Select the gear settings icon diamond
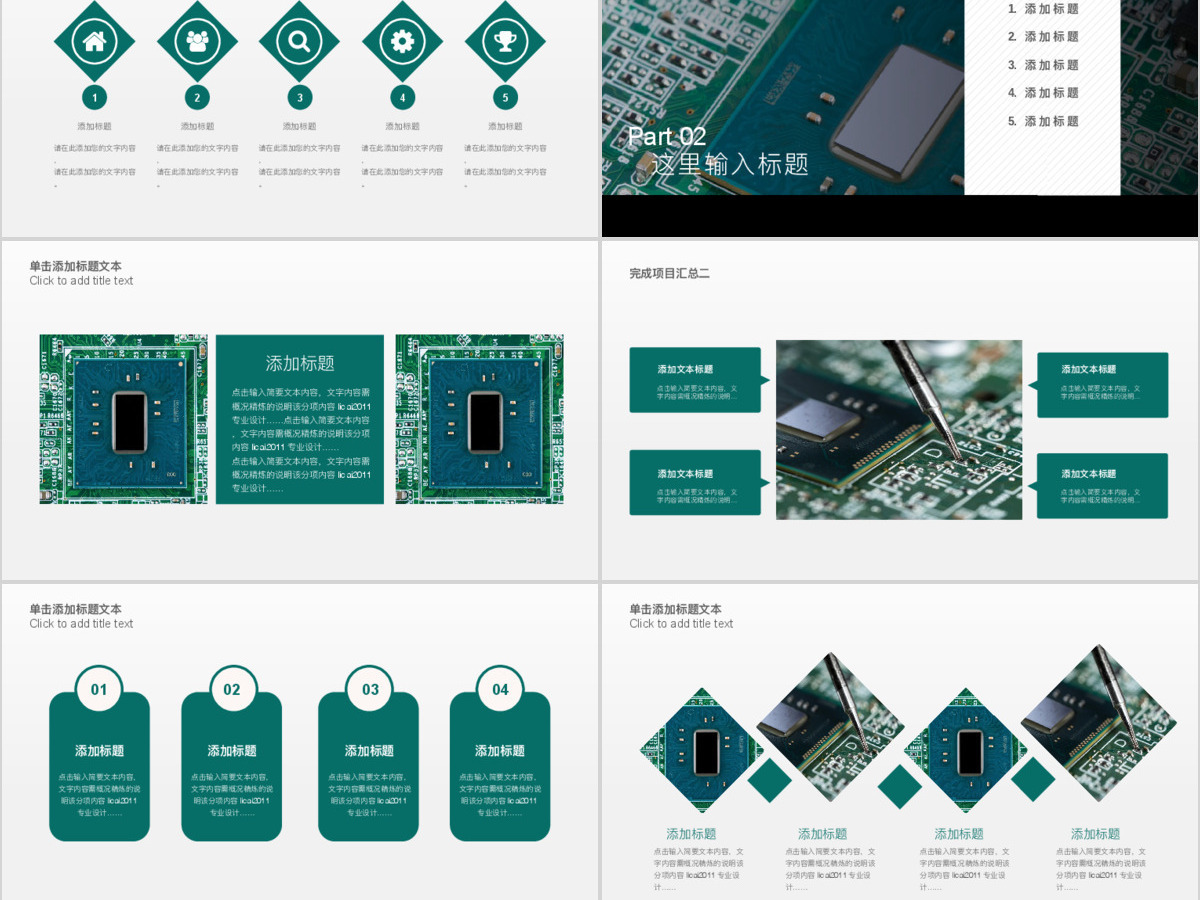This screenshot has width=1200, height=900. click(x=402, y=41)
